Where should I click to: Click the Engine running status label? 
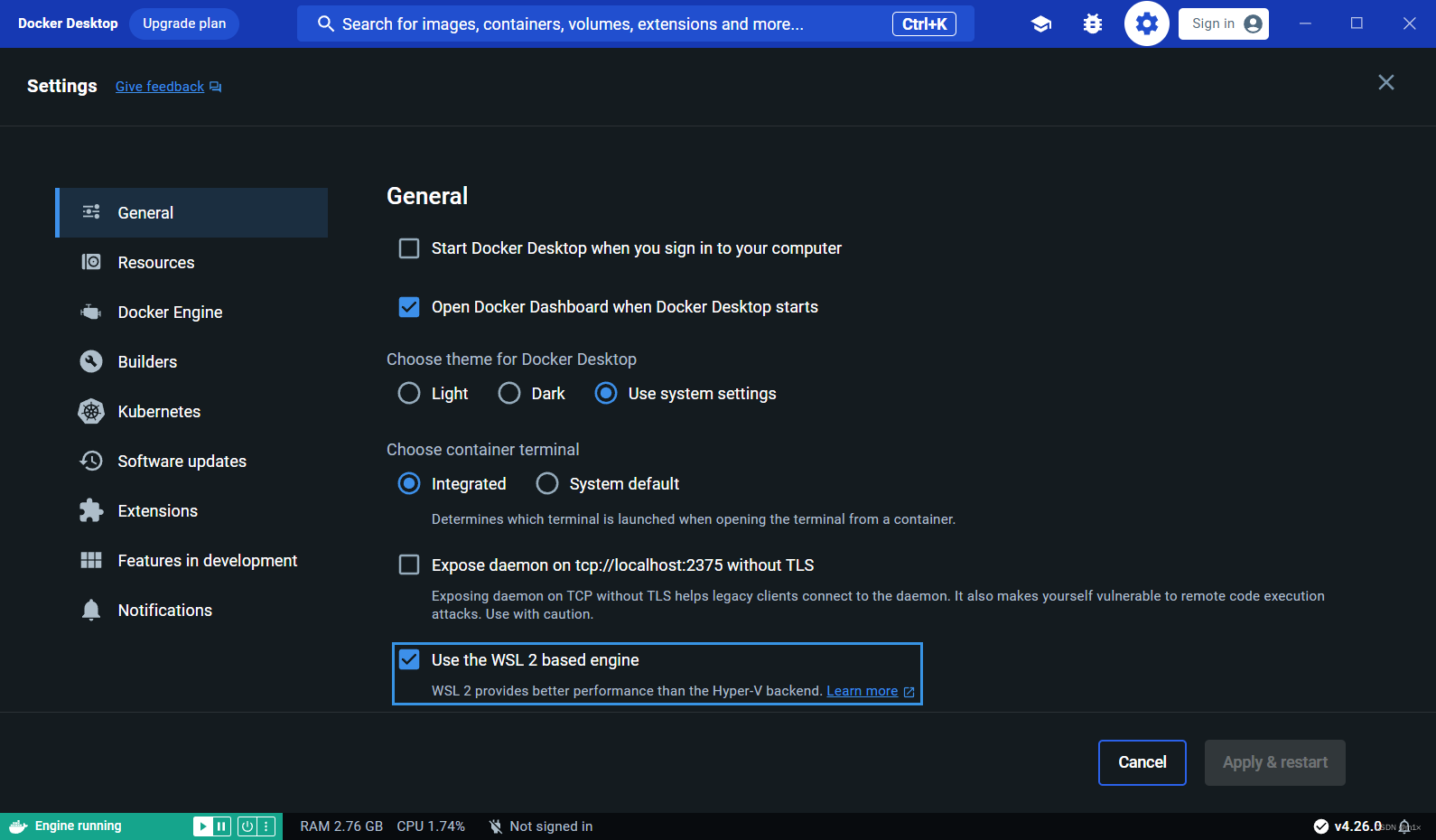[78, 826]
